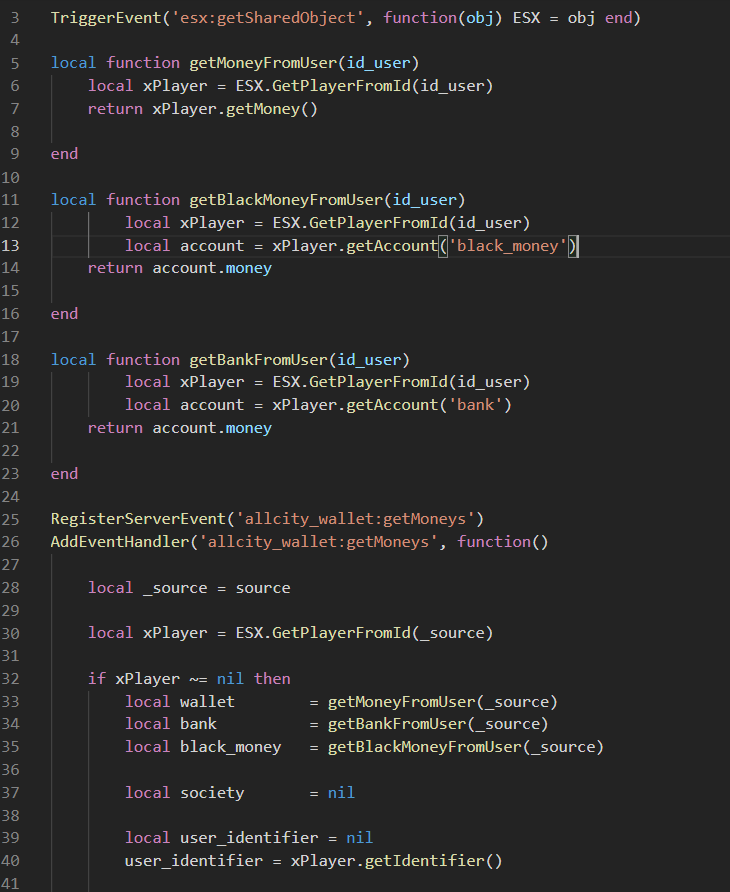
Task: Click ESX.GetPlayerFromId(id_user) on line 19
Action: pyautogui.click(x=401, y=382)
